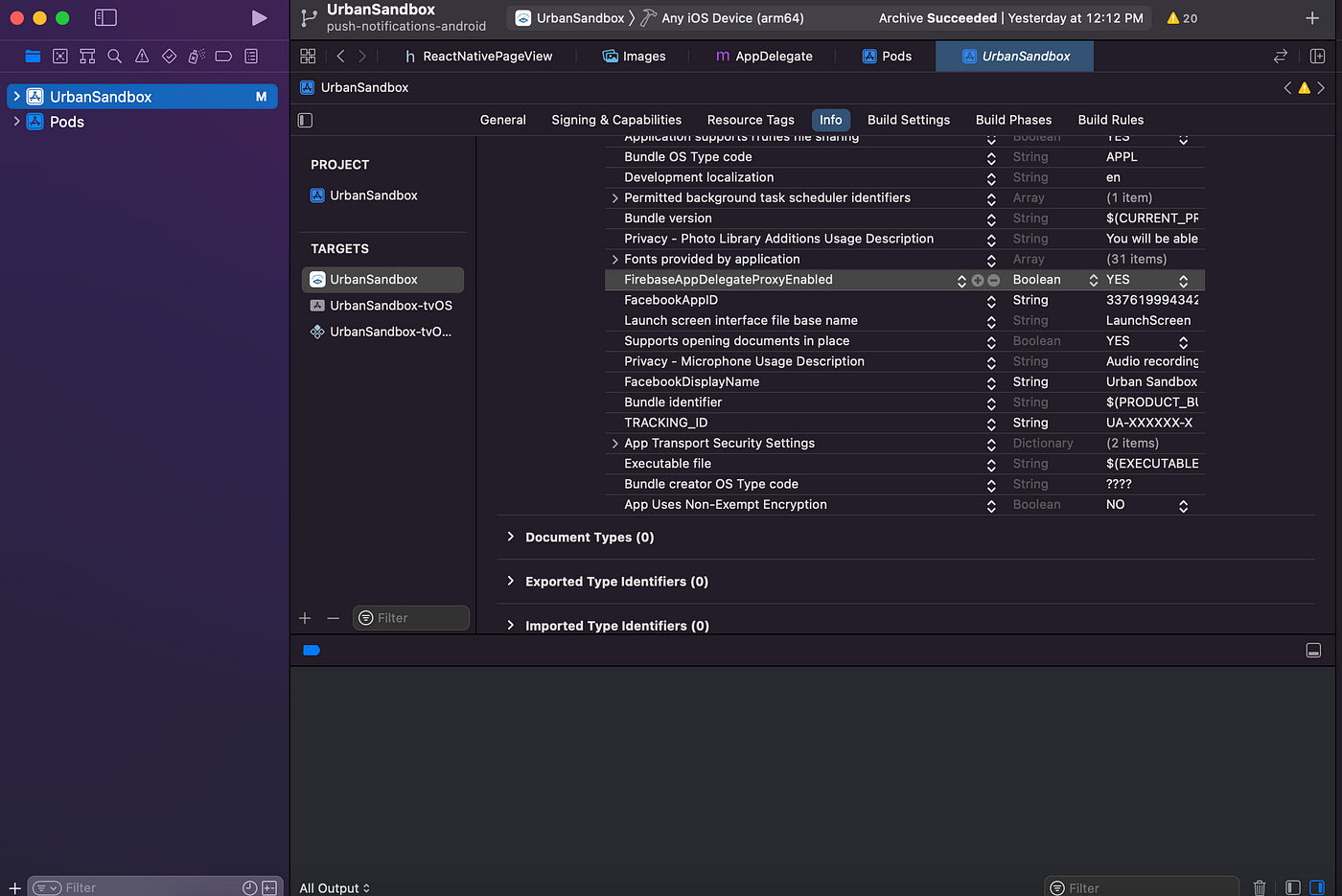Expand Pods project in navigator
This screenshot has height=896, width=1342.
tap(16, 122)
